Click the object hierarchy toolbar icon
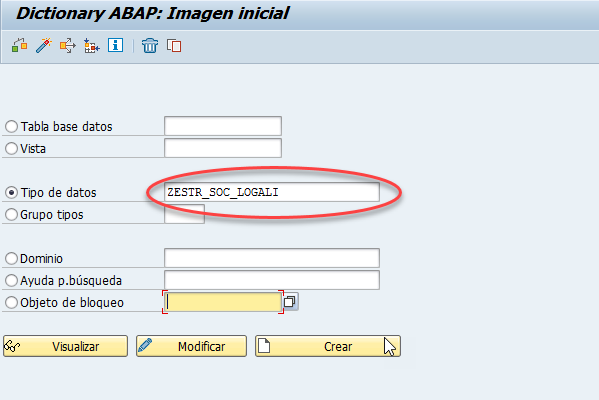Viewport: 599px width, 400px height. [x=19, y=46]
